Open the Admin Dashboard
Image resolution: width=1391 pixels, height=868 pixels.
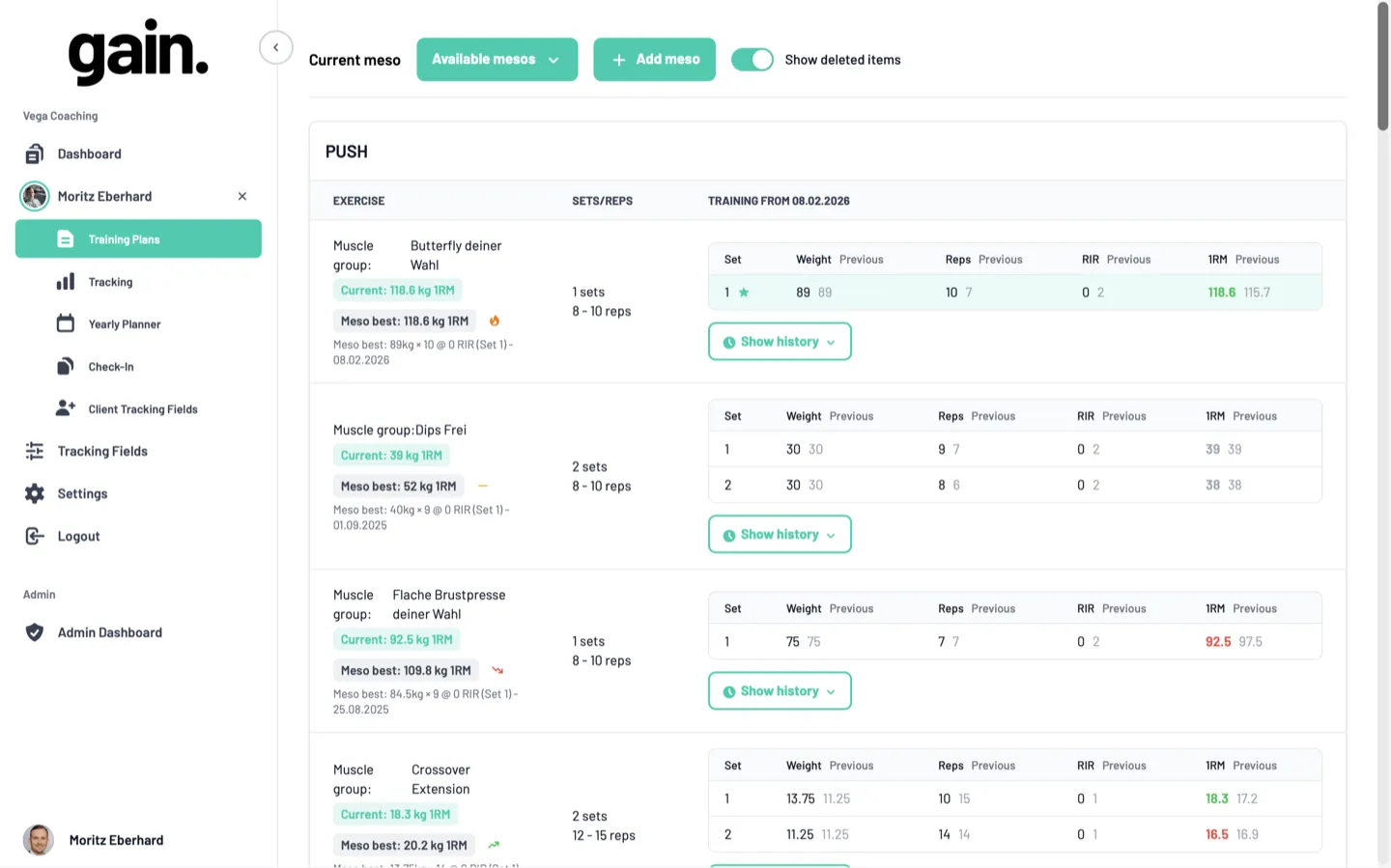tap(109, 632)
